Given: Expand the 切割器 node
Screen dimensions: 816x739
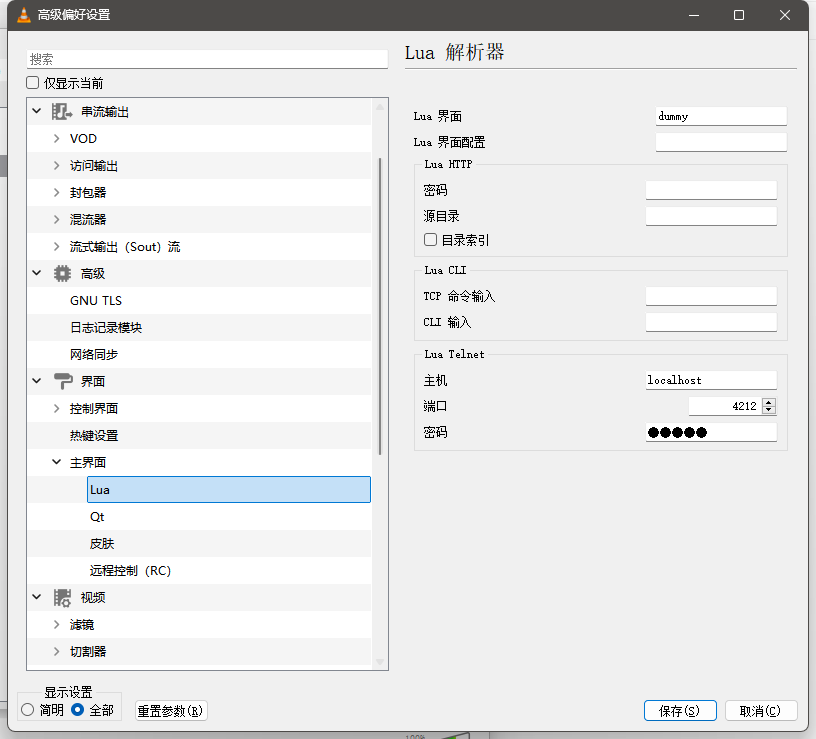Looking at the screenshot, I should (x=57, y=651).
